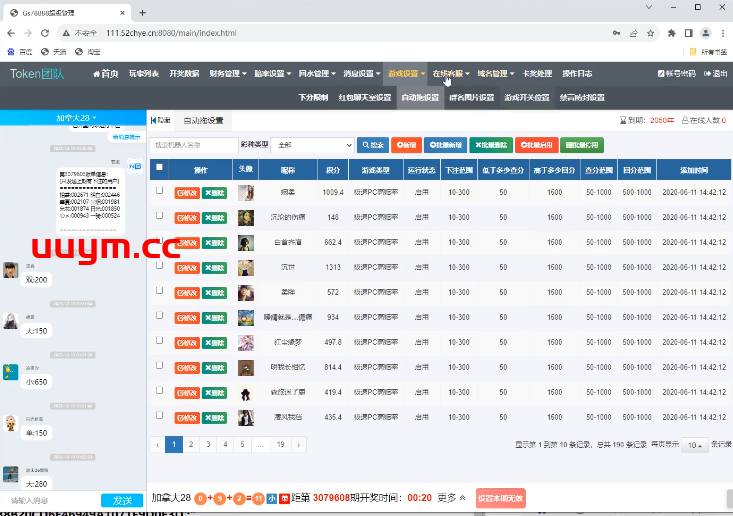Open a new browser tab with plus icon
This screenshot has width=733, height=516.
[x=142, y=12]
